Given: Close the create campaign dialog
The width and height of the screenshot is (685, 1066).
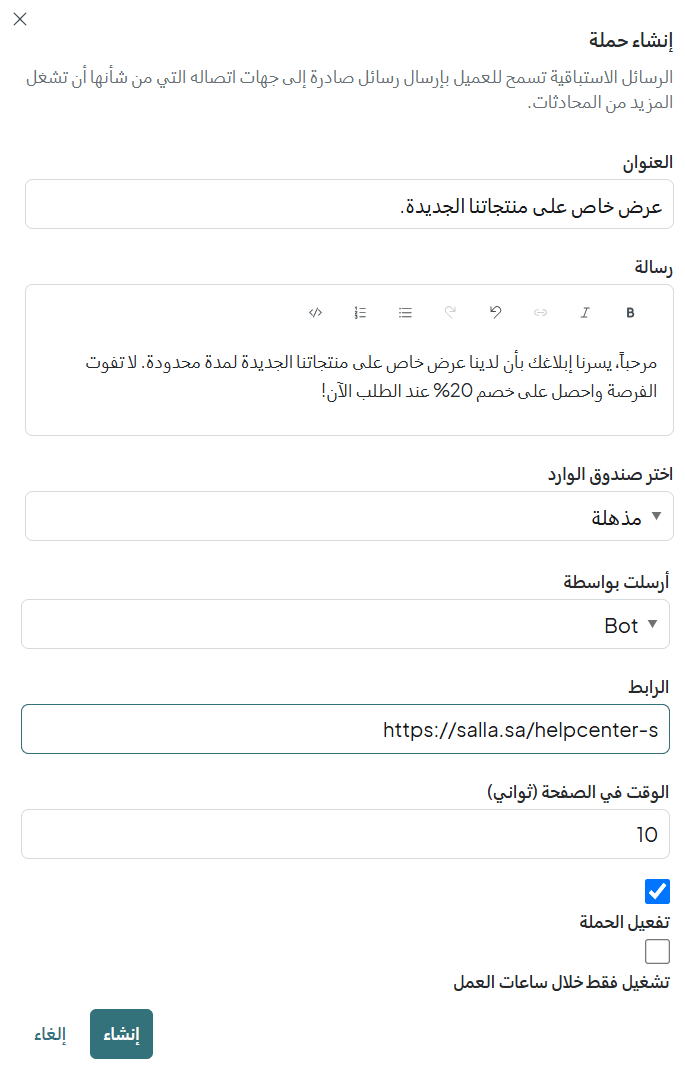Looking at the screenshot, I should [20, 19].
